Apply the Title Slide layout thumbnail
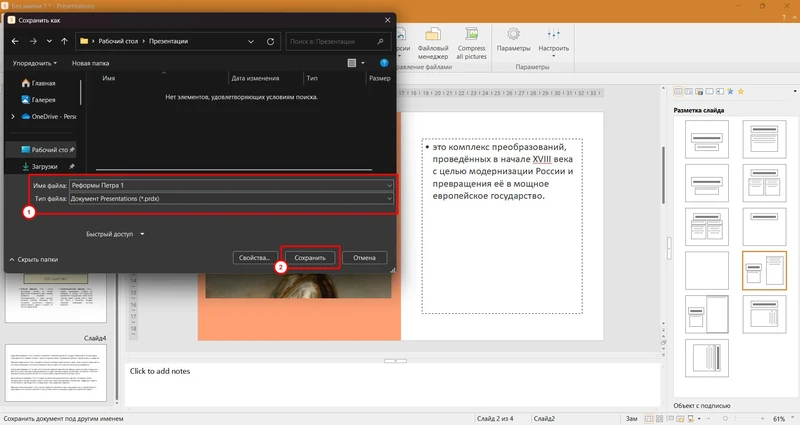 point(707,139)
